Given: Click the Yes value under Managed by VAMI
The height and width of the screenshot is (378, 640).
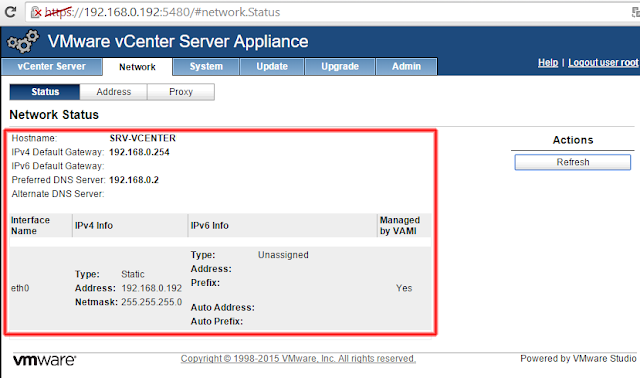Looking at the screenshot, I should point(404,288).
